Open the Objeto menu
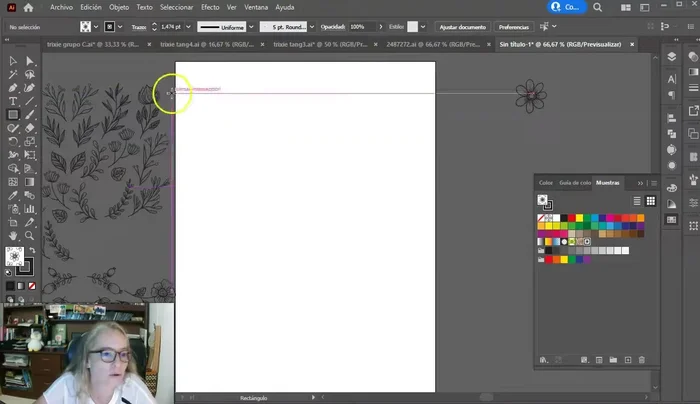The image size is (700, 404). [119, 7]
